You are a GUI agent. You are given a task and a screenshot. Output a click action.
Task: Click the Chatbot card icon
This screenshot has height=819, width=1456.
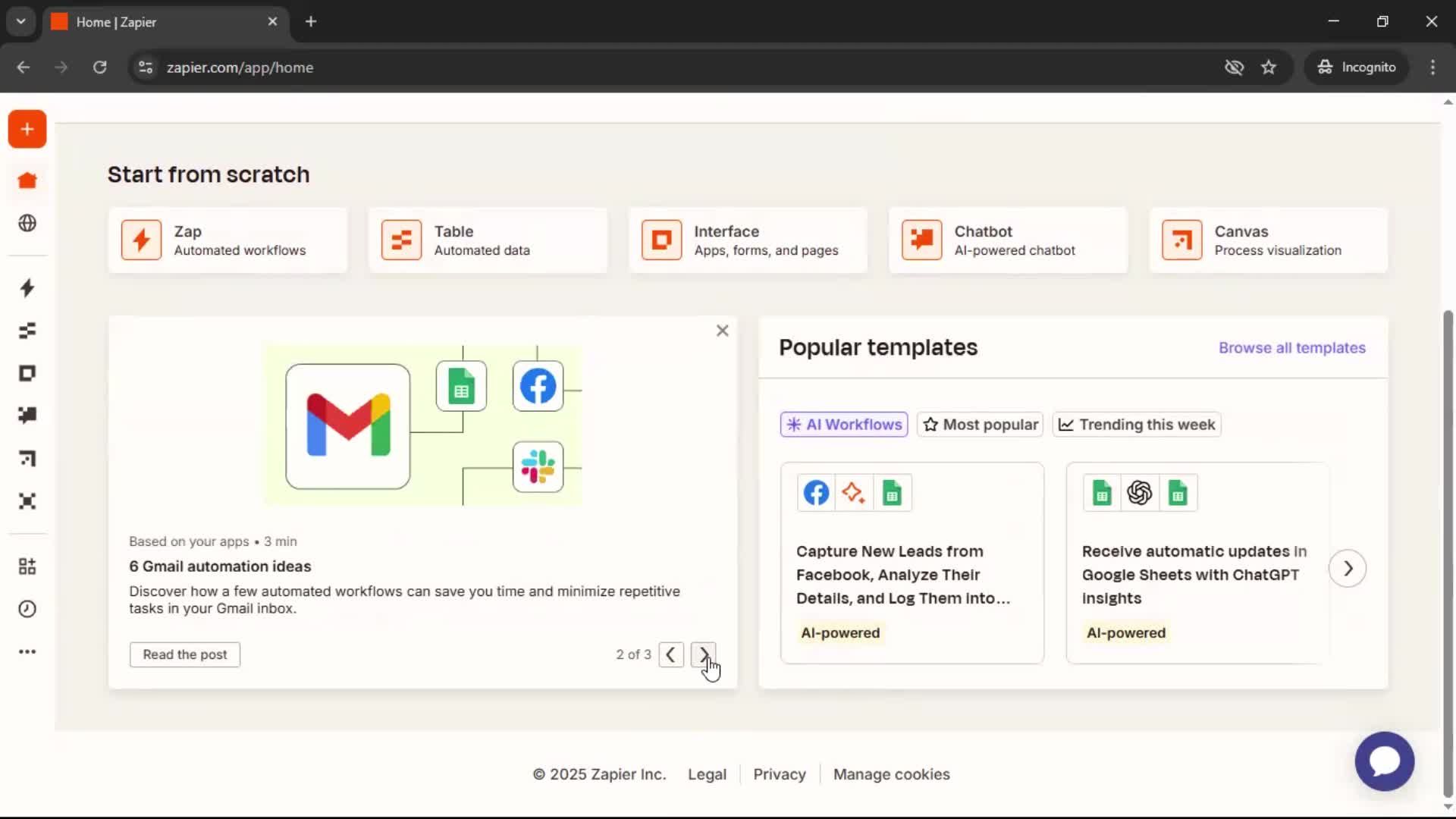(x=921, y=240)
